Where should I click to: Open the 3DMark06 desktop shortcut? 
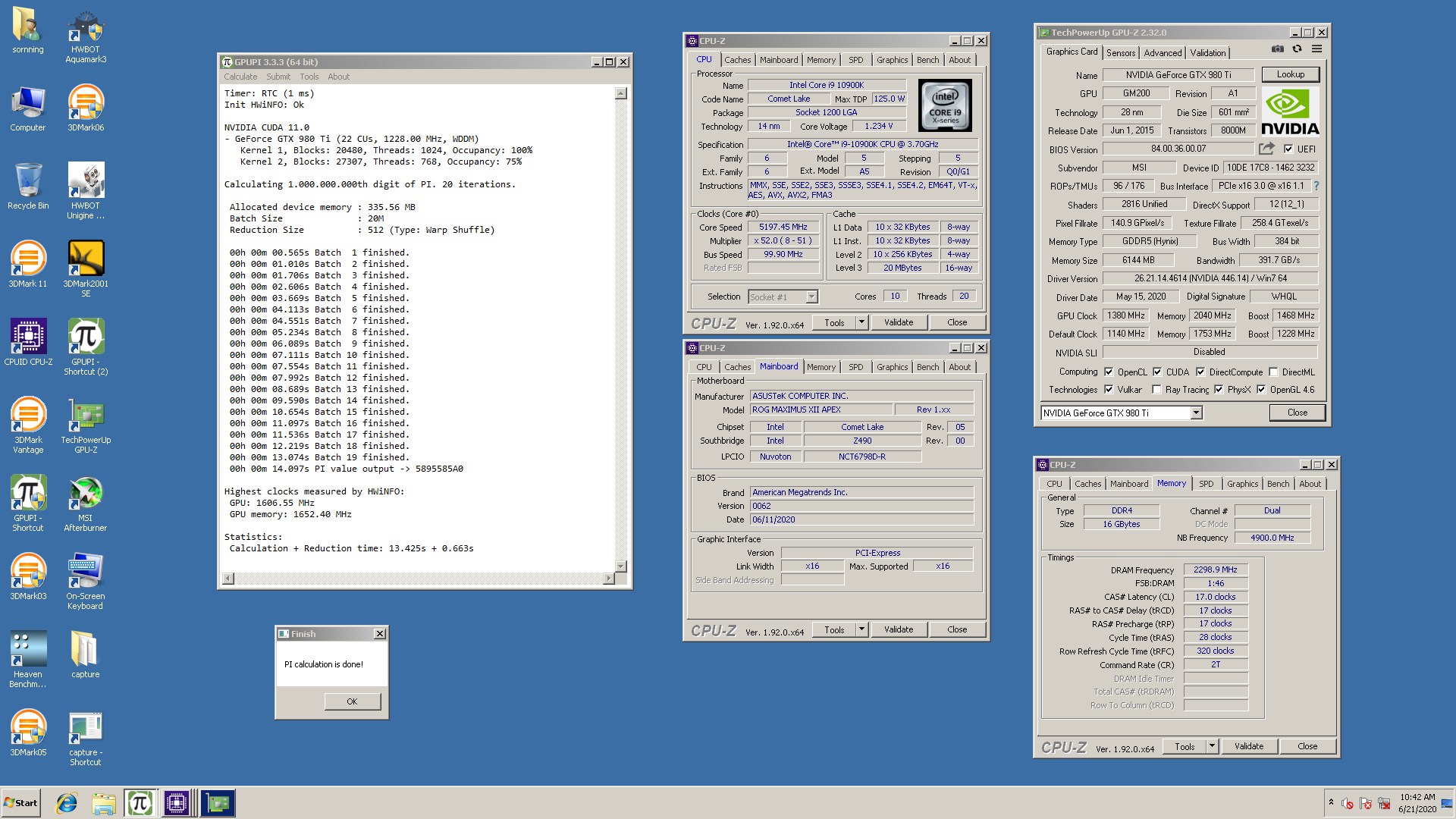86,108
